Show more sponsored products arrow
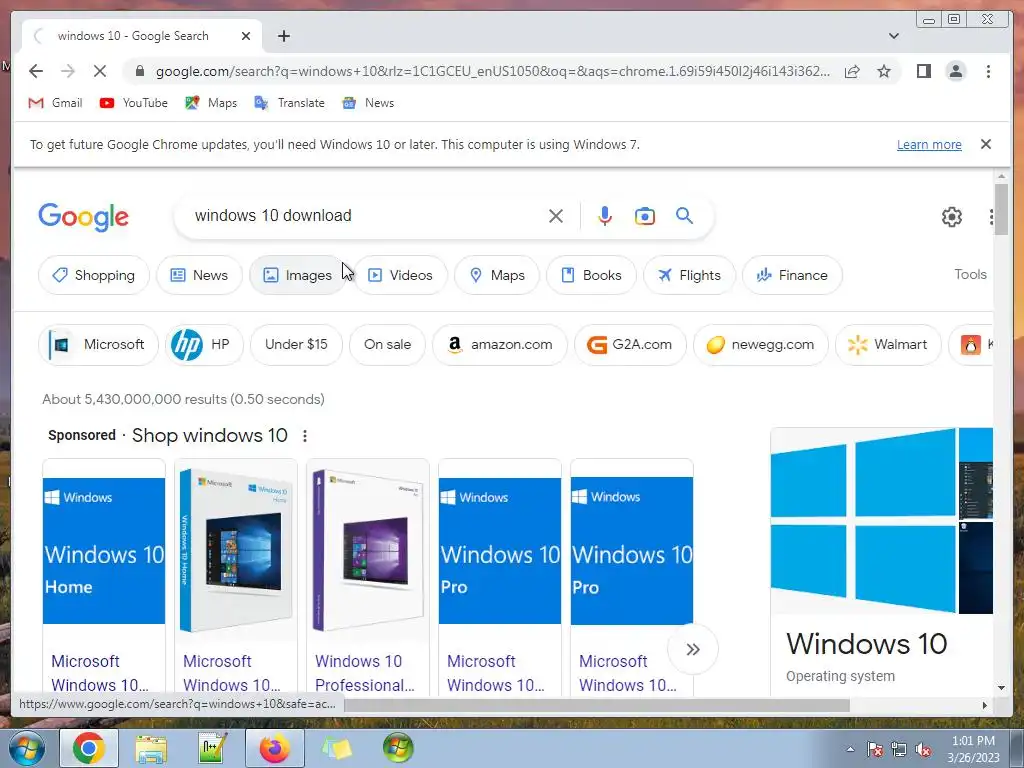The image size is (1024, 768). [693, 648]
